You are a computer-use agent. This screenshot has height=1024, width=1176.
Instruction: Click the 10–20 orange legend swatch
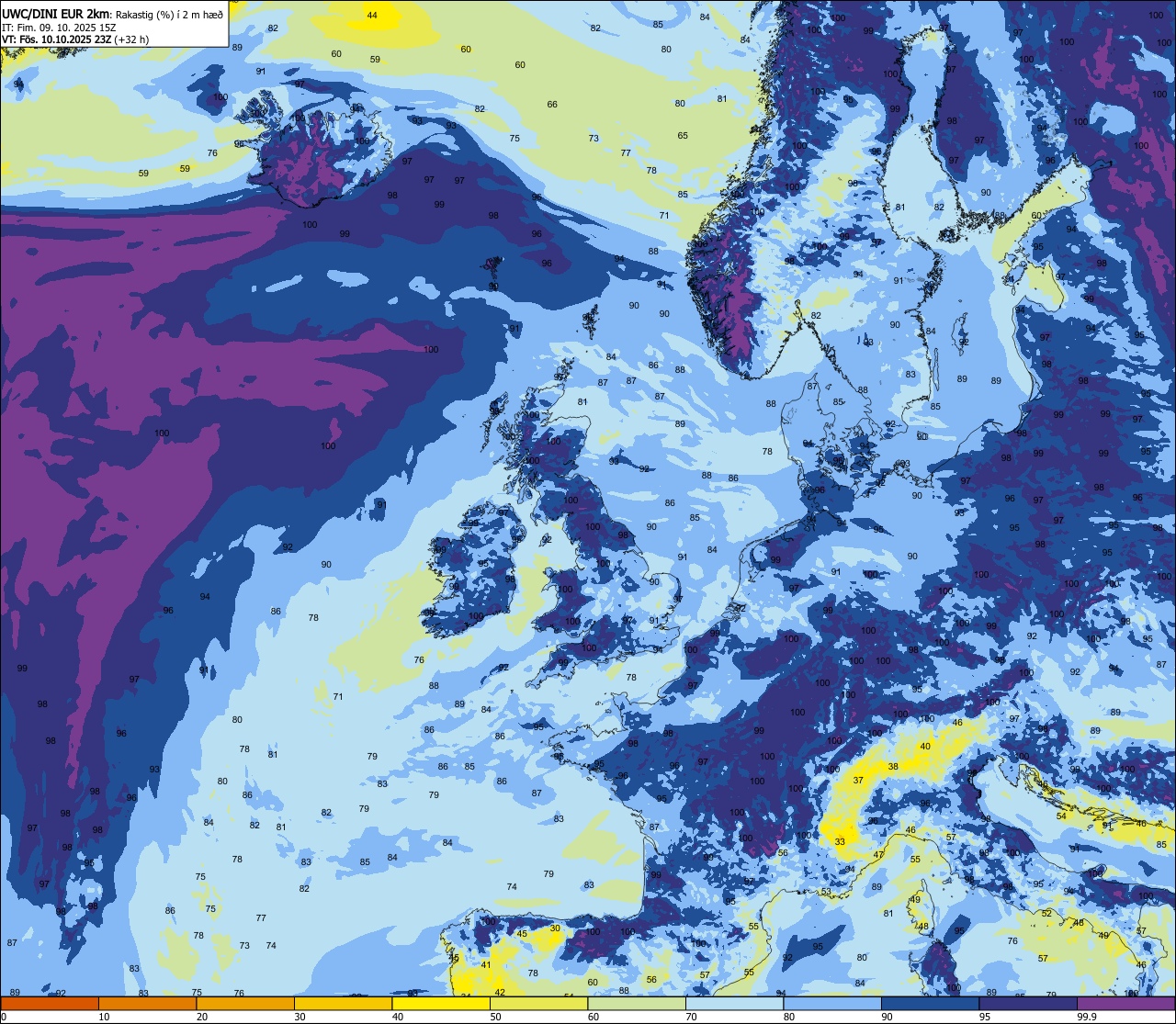(147, 1003)
